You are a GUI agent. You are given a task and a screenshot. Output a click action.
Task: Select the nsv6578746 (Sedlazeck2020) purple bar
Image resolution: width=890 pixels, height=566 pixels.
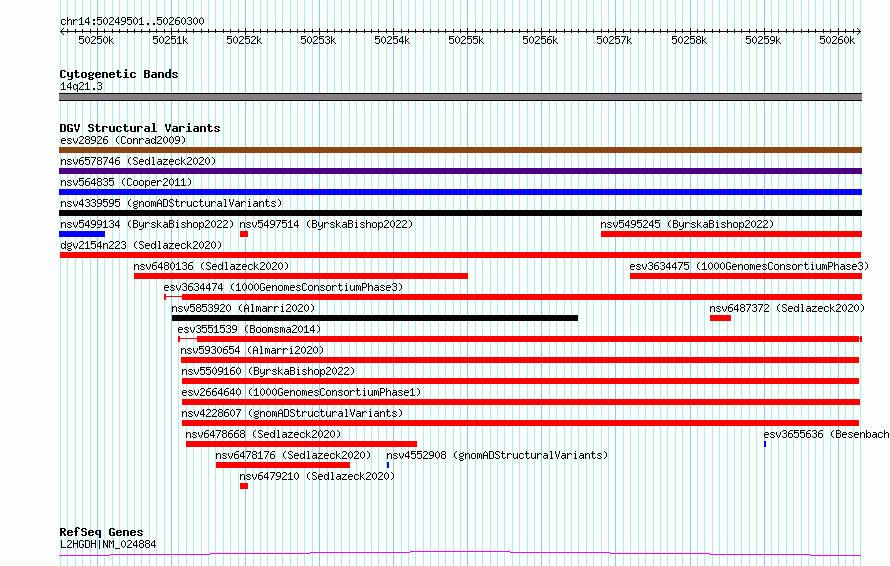(x=460, y=171)
